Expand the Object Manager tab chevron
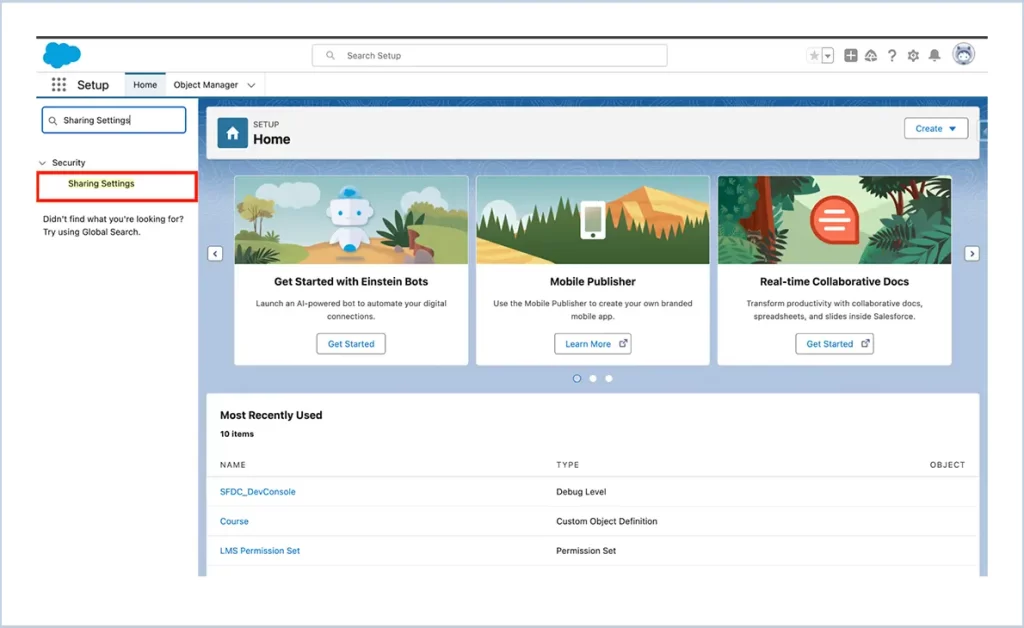1024x628 pixels. (251, 86)
